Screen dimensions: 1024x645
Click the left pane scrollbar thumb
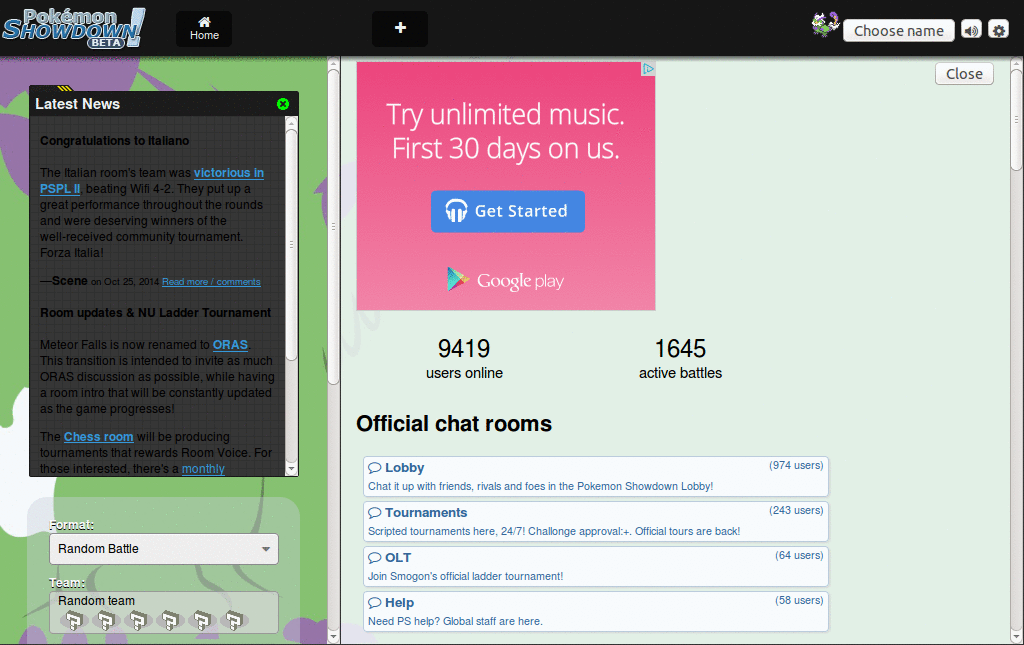coord(333,227)
